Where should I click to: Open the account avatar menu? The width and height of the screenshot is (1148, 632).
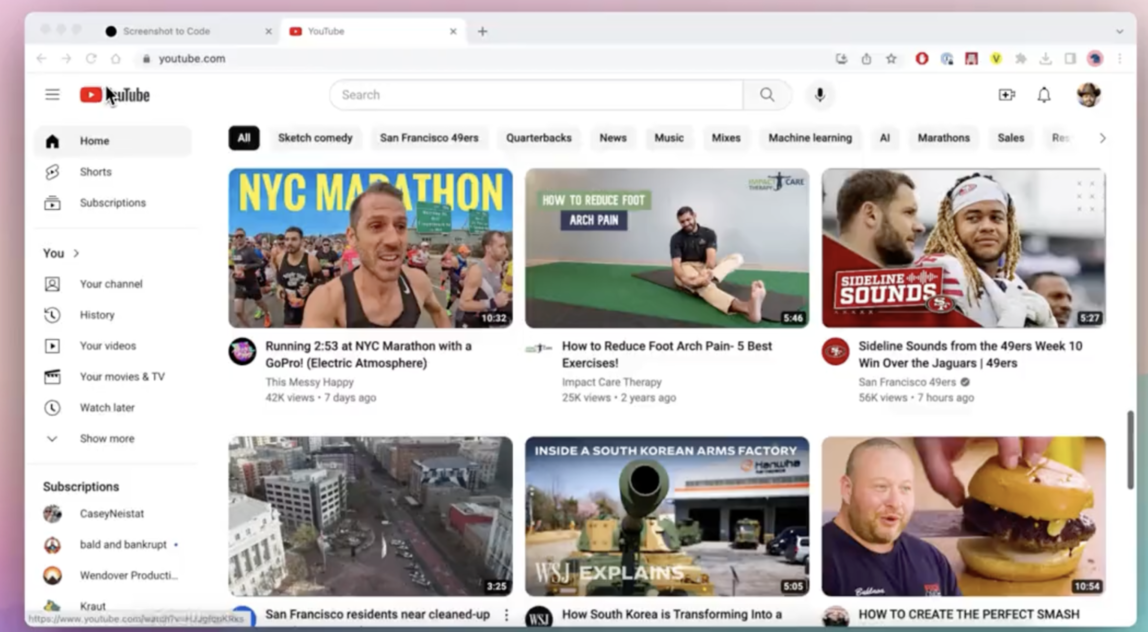[1089, 94]
